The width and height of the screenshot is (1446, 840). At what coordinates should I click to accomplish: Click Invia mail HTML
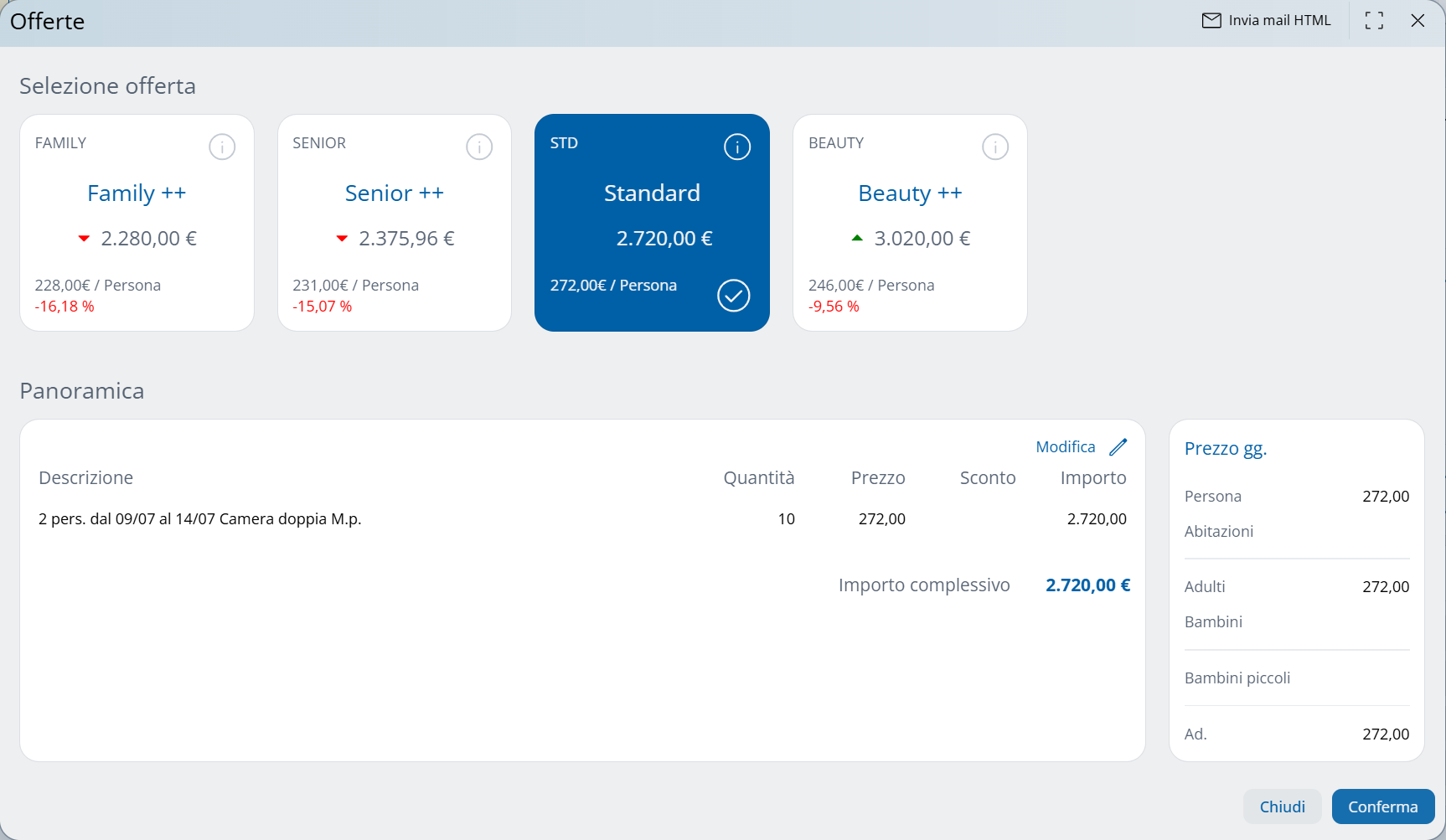pos(1278,21)
